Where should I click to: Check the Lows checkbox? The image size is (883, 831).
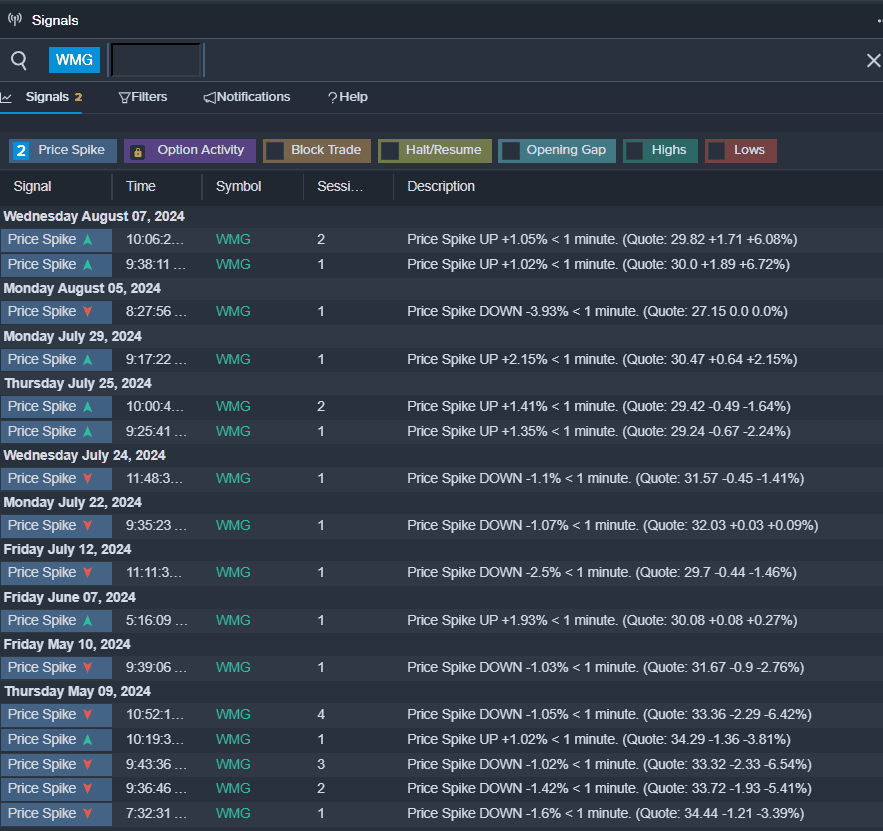click(x=716, y=151)
